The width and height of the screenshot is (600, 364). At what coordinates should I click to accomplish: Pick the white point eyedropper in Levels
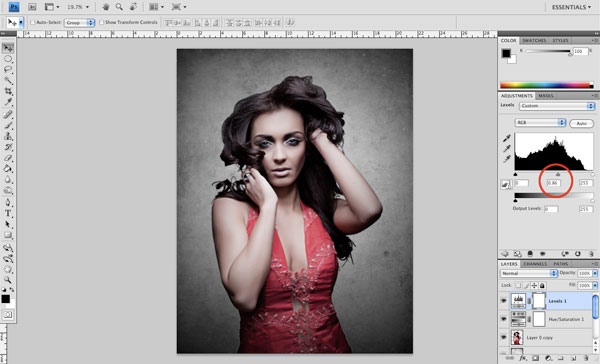click(x=507, y=159)
